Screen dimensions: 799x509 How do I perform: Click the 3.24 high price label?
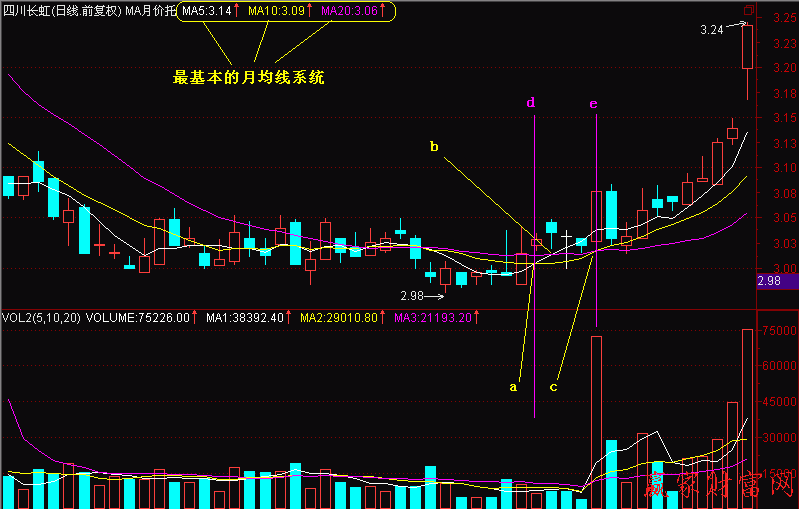(712, 30)
